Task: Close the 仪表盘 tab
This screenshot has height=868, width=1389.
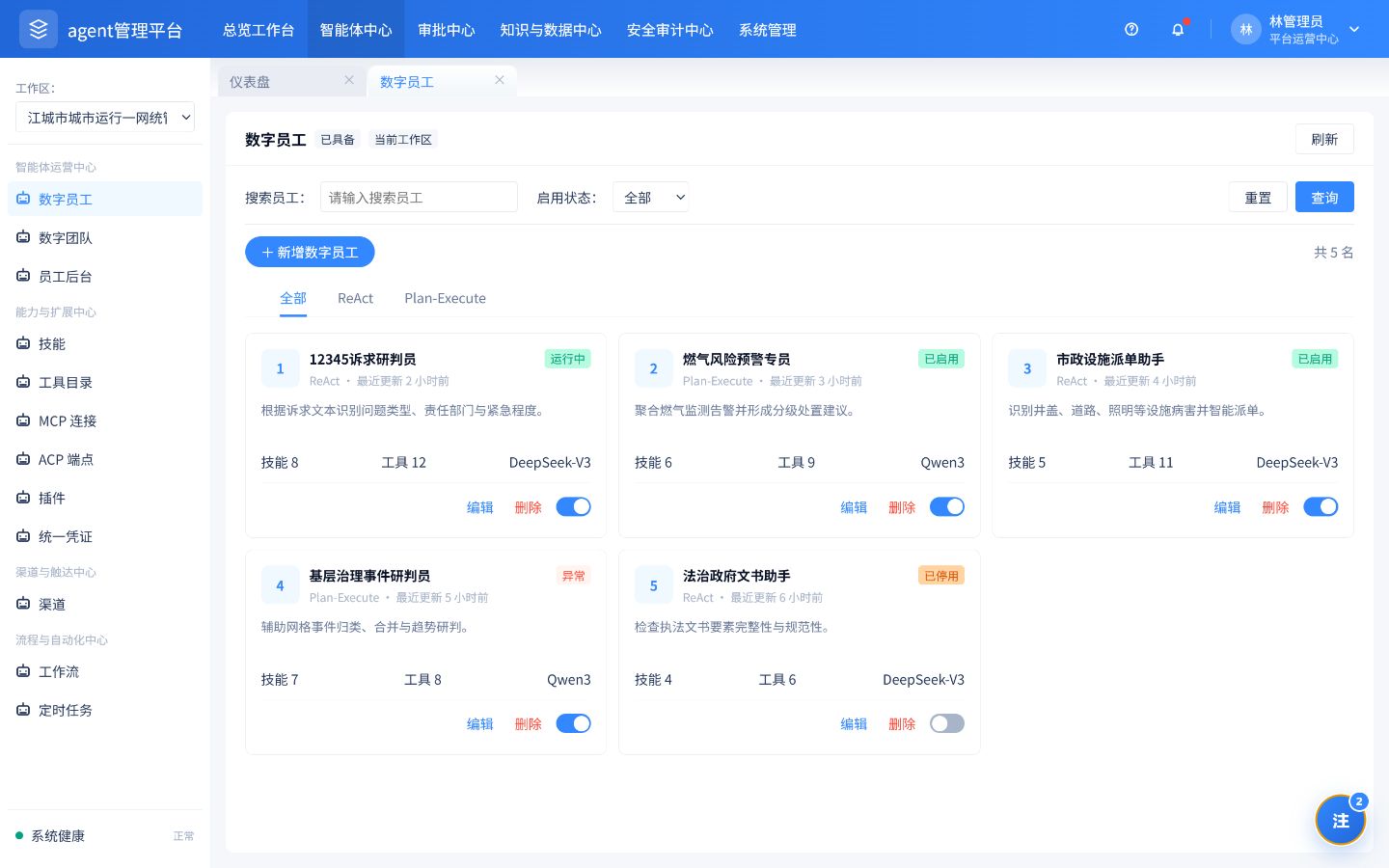Action: click(349, 80)
